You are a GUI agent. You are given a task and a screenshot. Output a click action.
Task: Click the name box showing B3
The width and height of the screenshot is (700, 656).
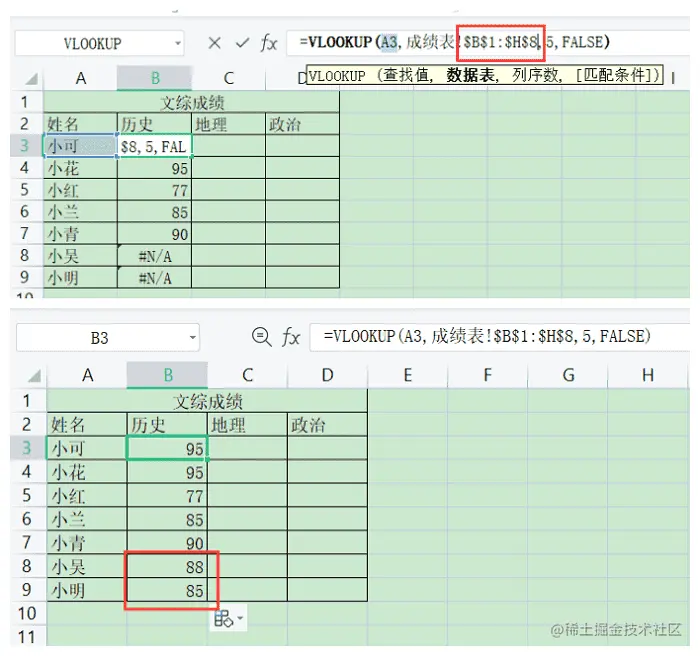(x=99, y=338)
